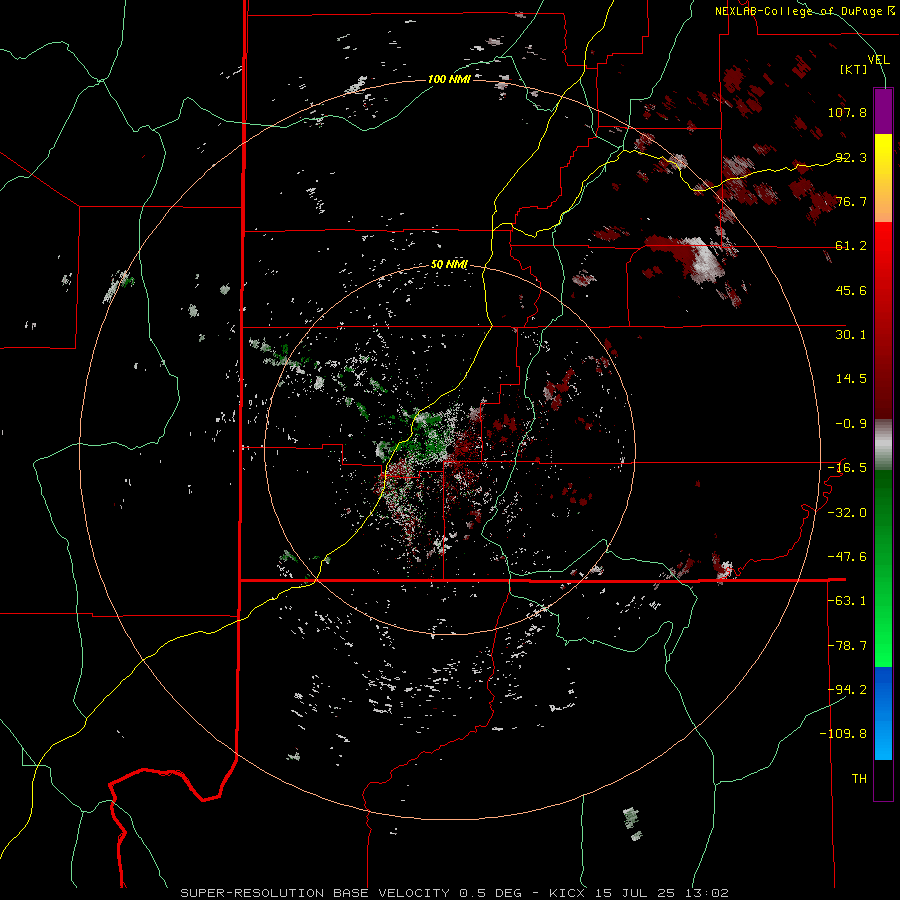The height and width of the screenshot is (900, 900).
Task: Select the 30.1 velocity scale value
Action: pyautogui.click(x=851, y=335)
